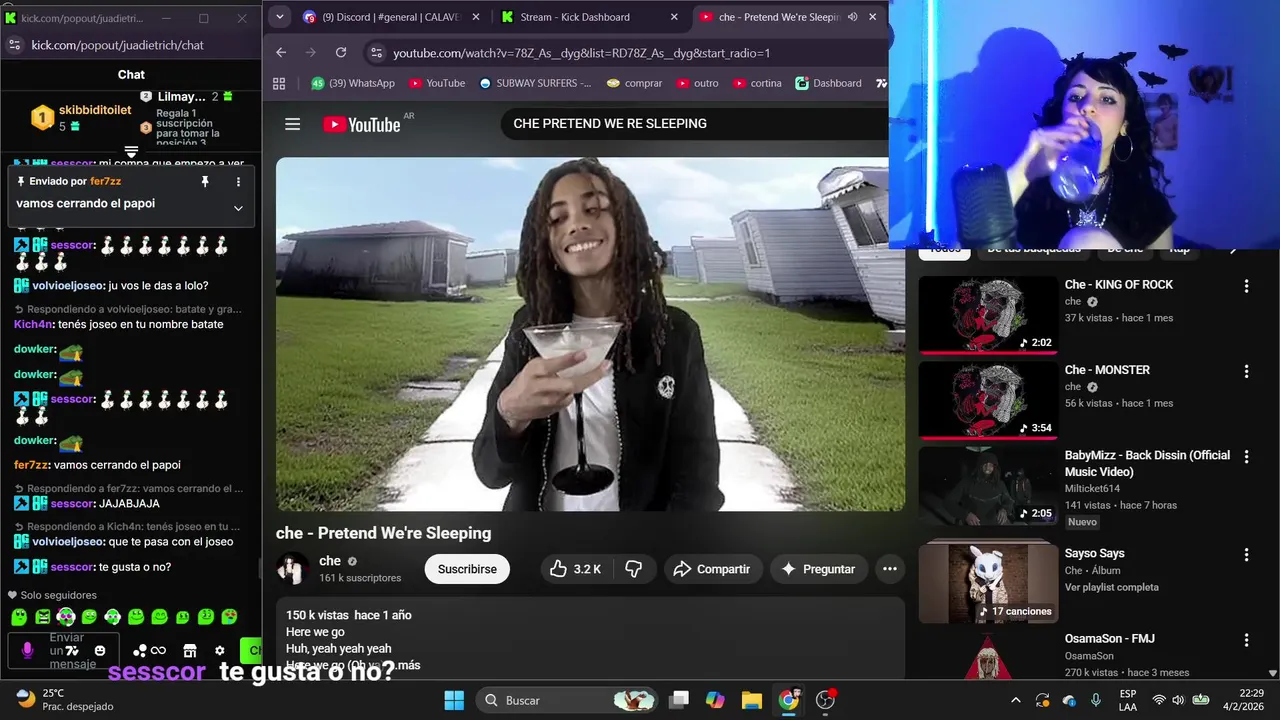Open Che - KING OF ROCK thumbnail
Image resolution: width=1280 pixels, height=720 pixels.
pyautogui.click(x=988, y=315)
